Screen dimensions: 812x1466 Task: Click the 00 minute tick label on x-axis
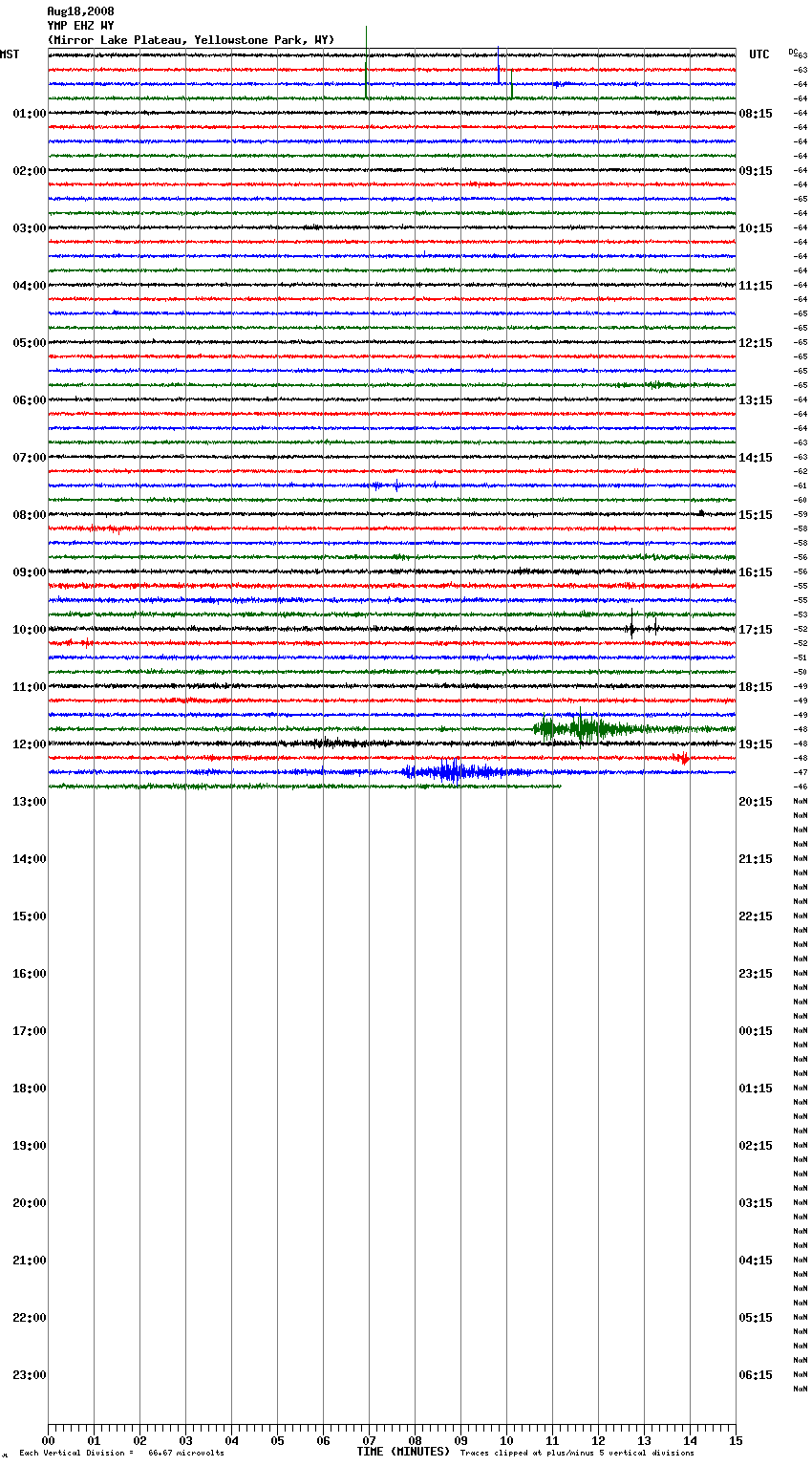click(x=48, y=1440)
